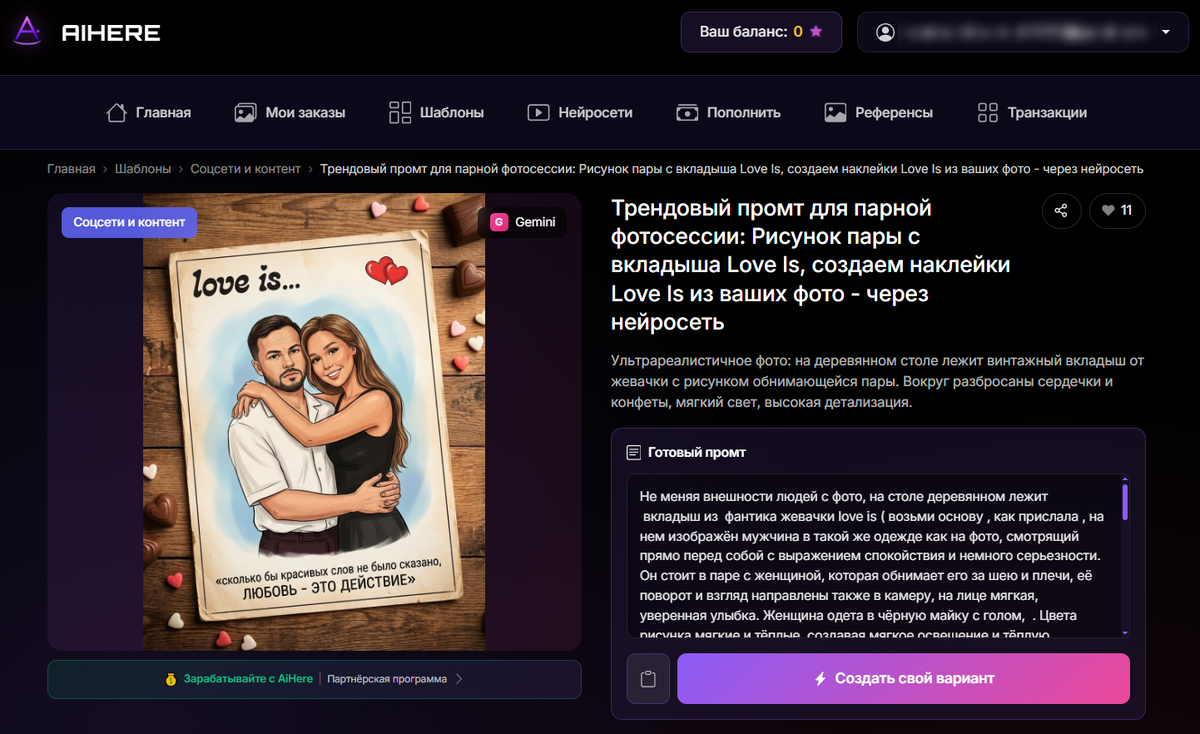
Task: Open Главная in the navigation menu
Action: [148, 112]
